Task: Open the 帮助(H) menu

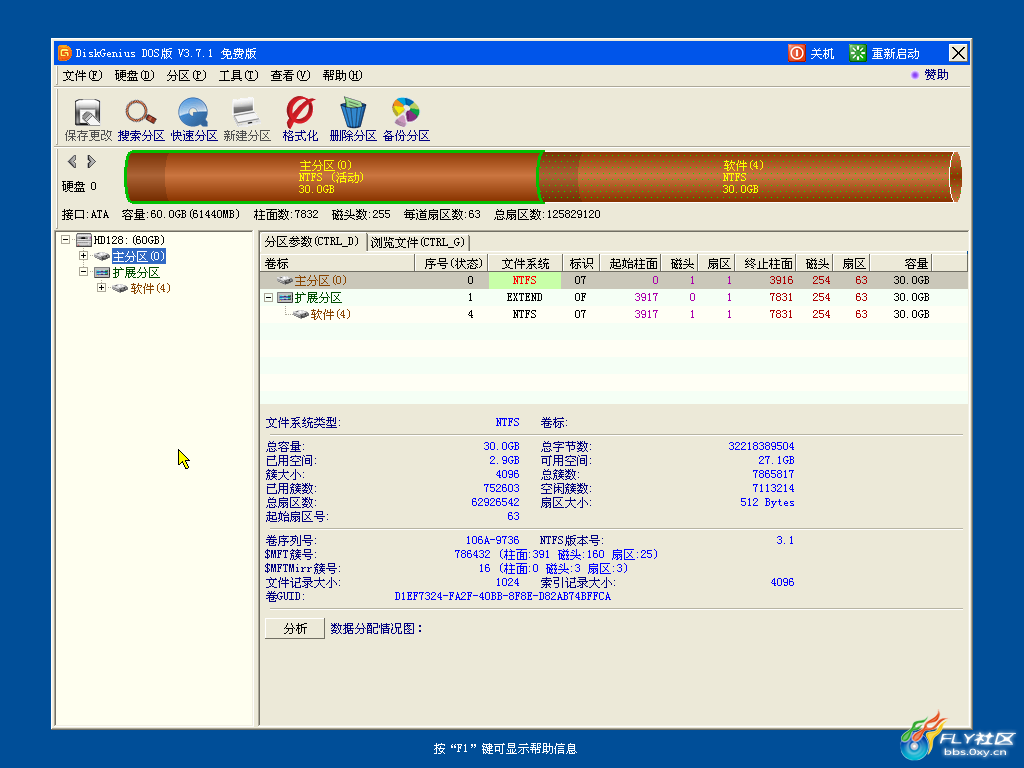Action: 343,76
